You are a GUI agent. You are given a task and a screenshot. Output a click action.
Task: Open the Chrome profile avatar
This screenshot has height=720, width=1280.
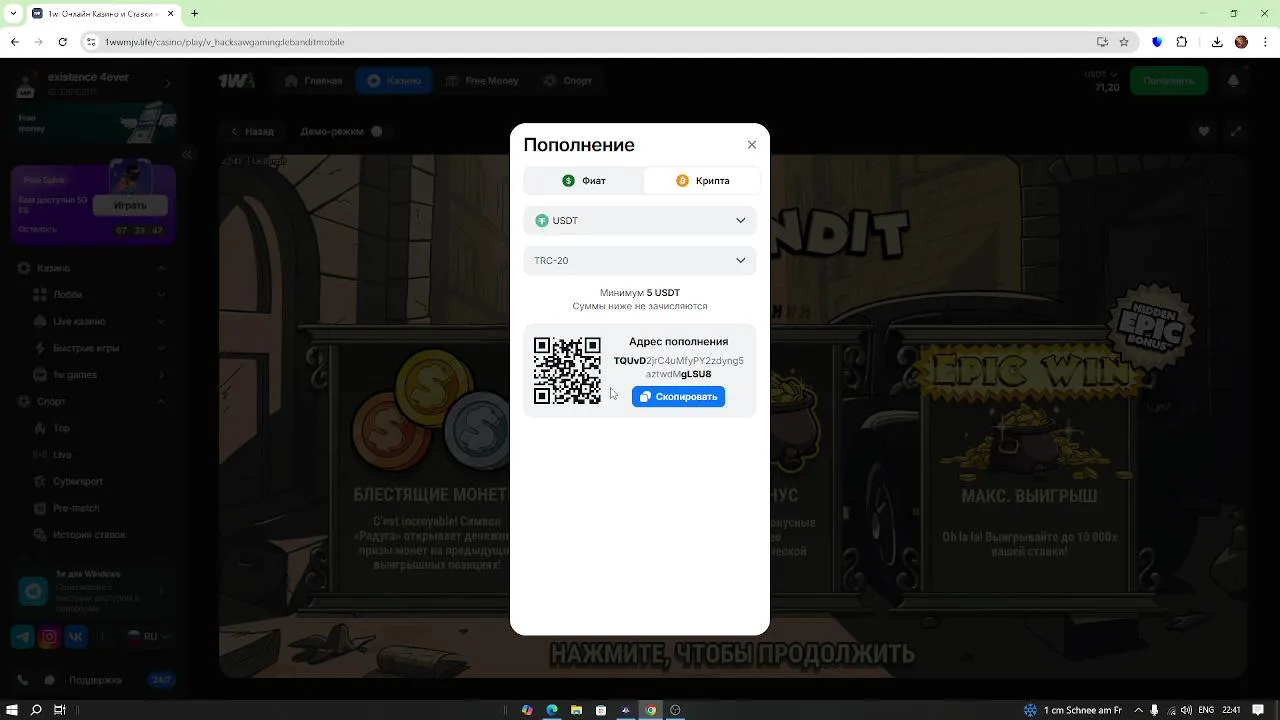pyautogui.click(x=1241, y=42)
